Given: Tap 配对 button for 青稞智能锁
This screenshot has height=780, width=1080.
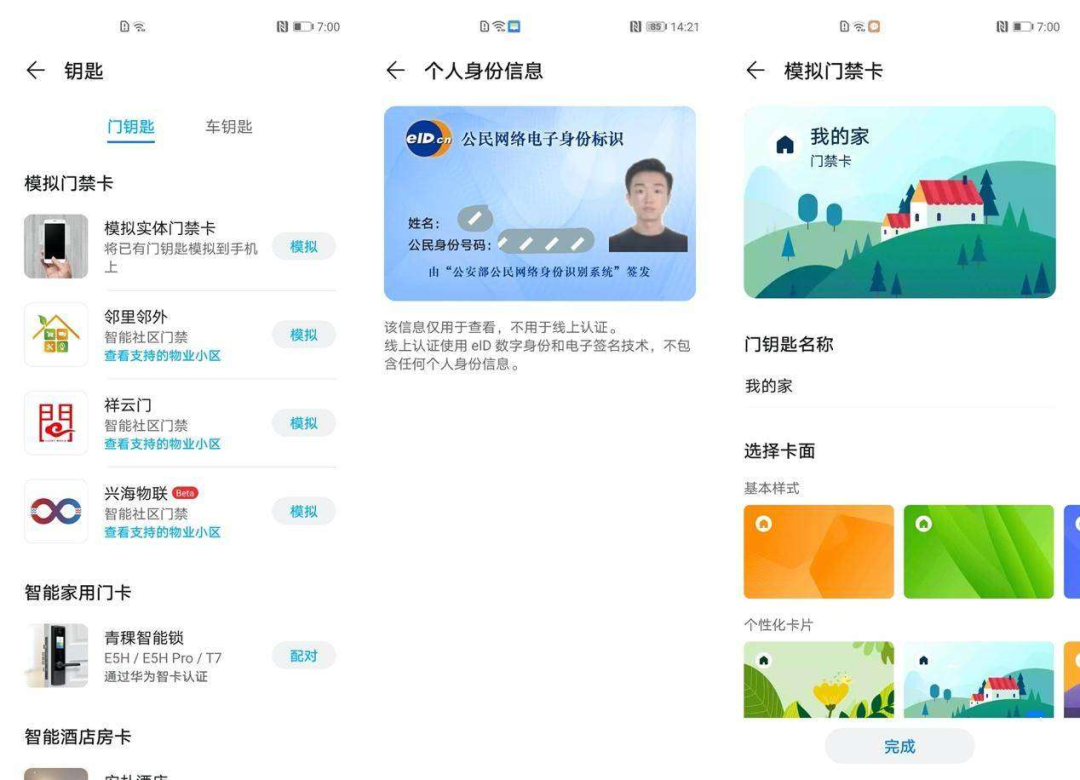Looking at the screenshot, I should (x=304, y=655).
